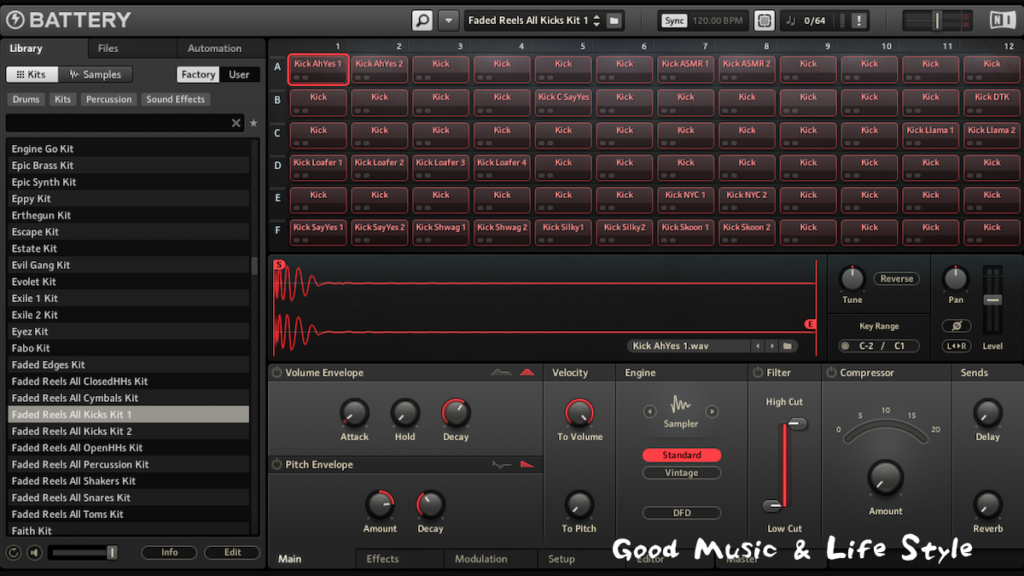Show Factory library content

(x=198, y=74)
